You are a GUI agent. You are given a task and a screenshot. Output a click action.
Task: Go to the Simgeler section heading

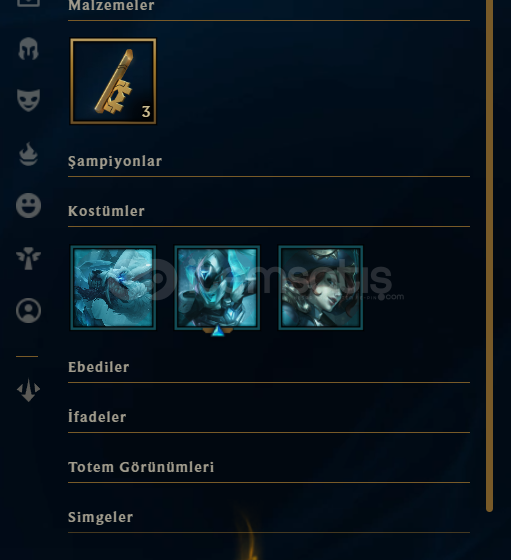(x=100, y=517)
